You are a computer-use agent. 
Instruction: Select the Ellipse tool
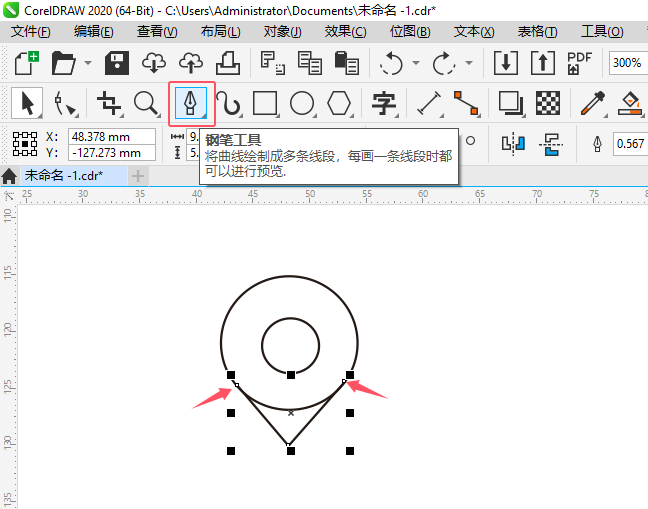point(302,103)
